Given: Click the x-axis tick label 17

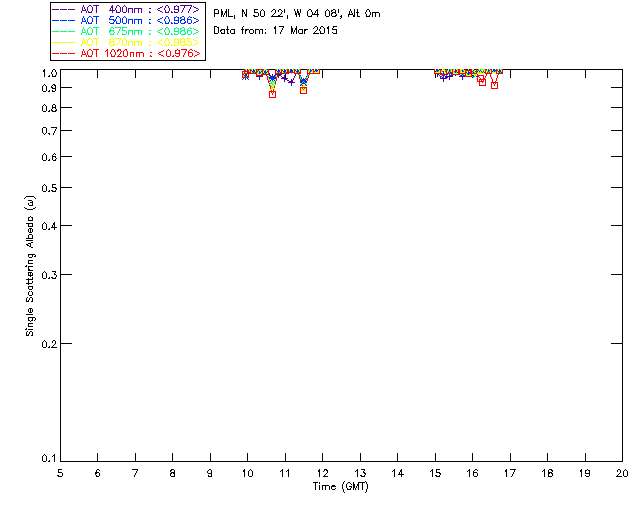Looking at the screenshot, I should pos(510,474).
